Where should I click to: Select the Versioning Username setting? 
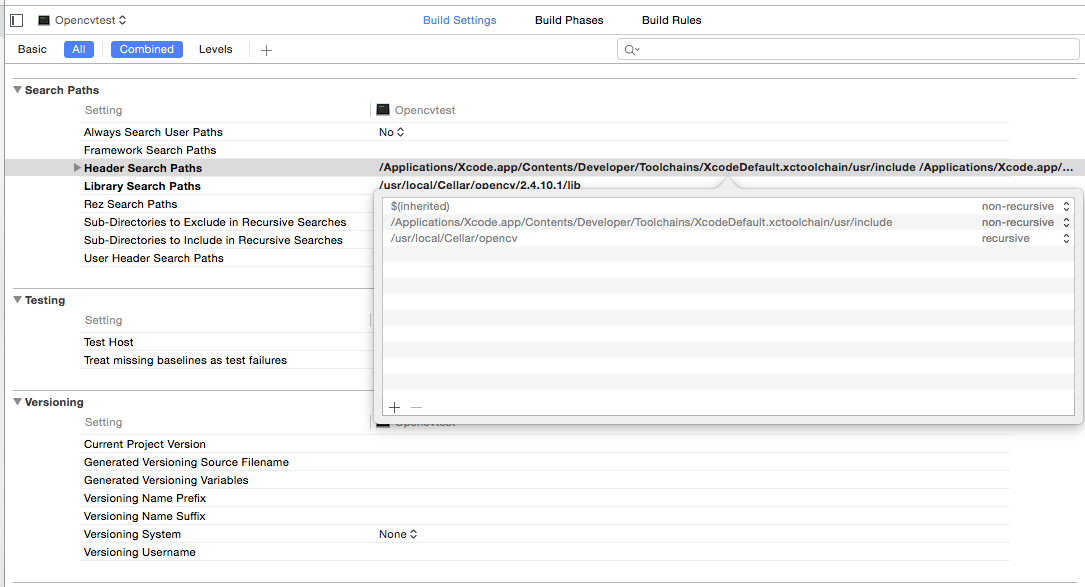pos(140,552)
